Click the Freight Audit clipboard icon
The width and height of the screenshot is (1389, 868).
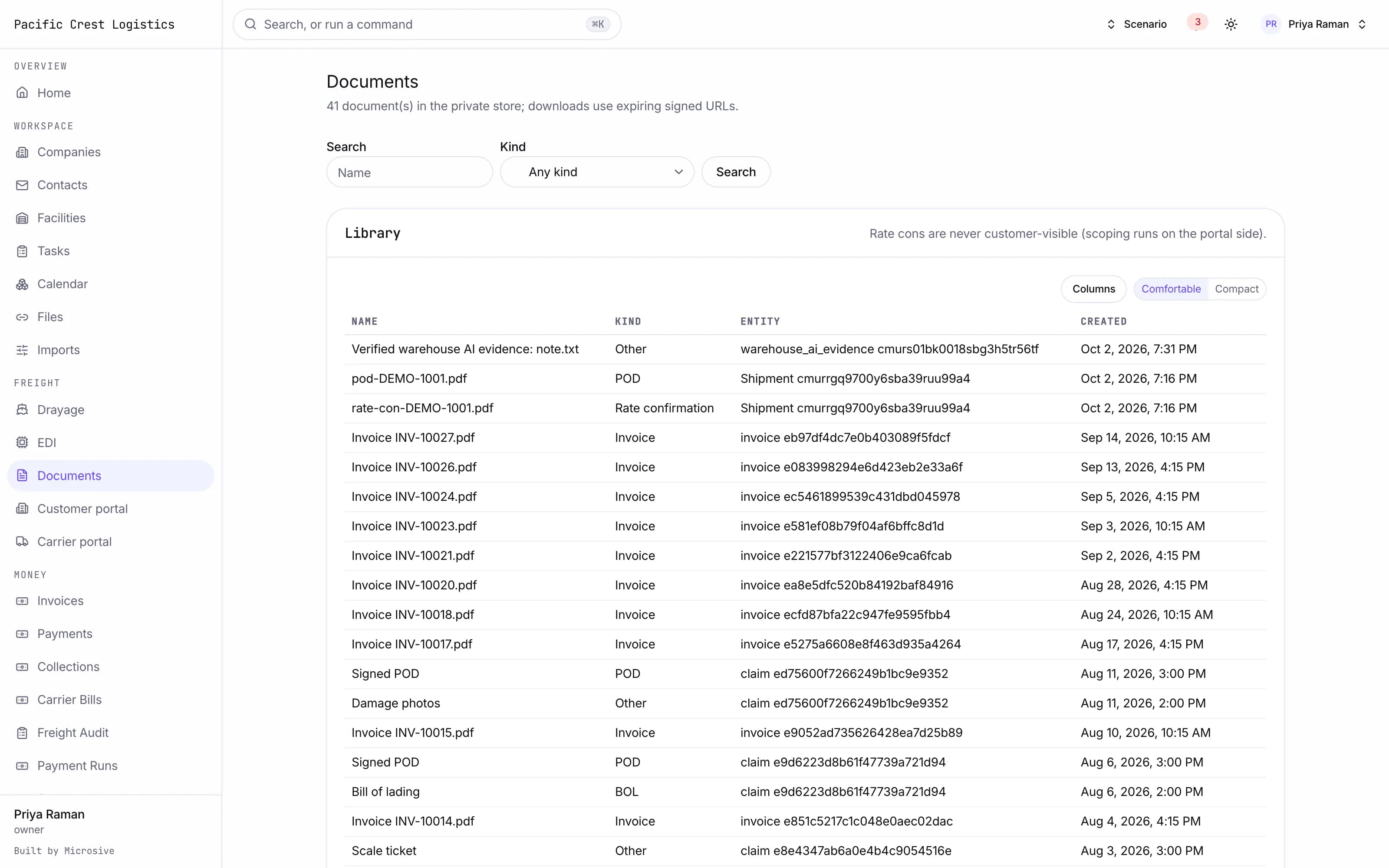pos(22,733)
